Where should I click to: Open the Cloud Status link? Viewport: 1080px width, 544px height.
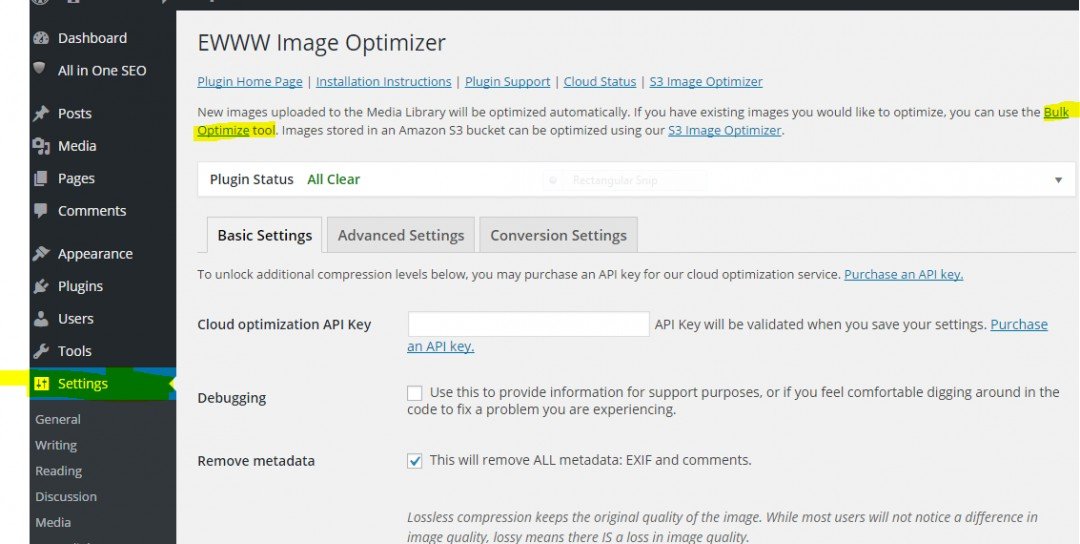(600, 82)
